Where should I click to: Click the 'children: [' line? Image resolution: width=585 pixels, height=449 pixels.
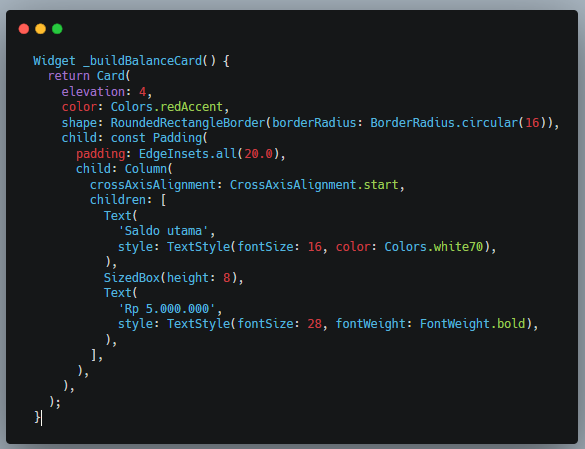tap(128, 200)
